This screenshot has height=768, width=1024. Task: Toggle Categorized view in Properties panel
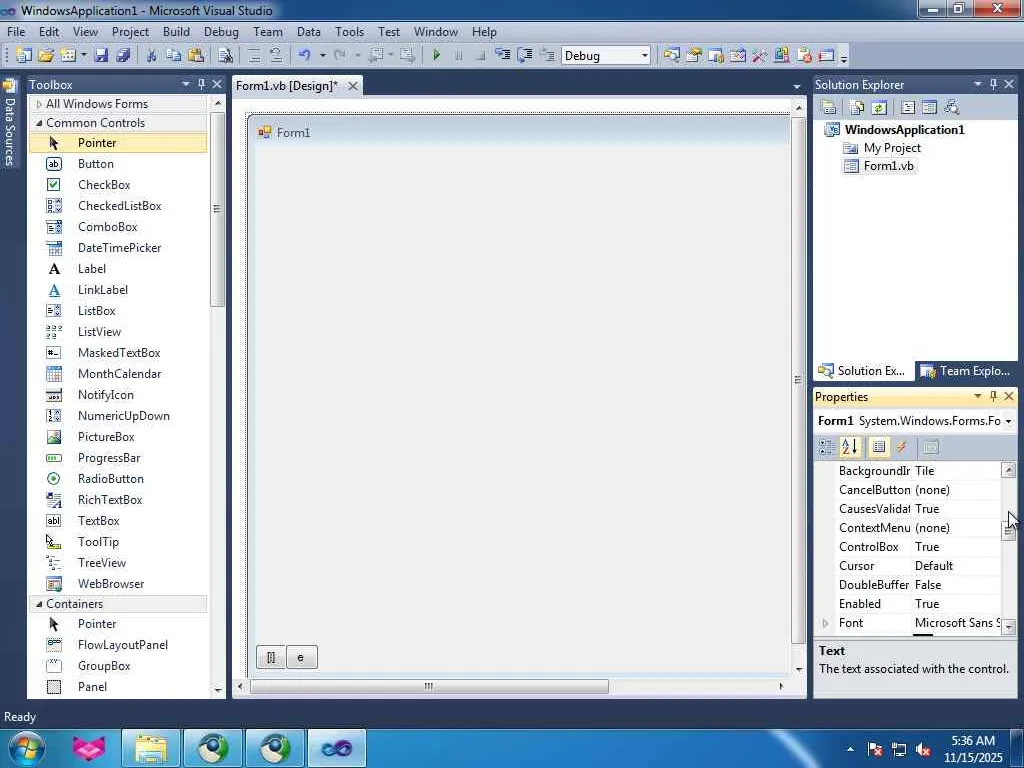(827, 447)
